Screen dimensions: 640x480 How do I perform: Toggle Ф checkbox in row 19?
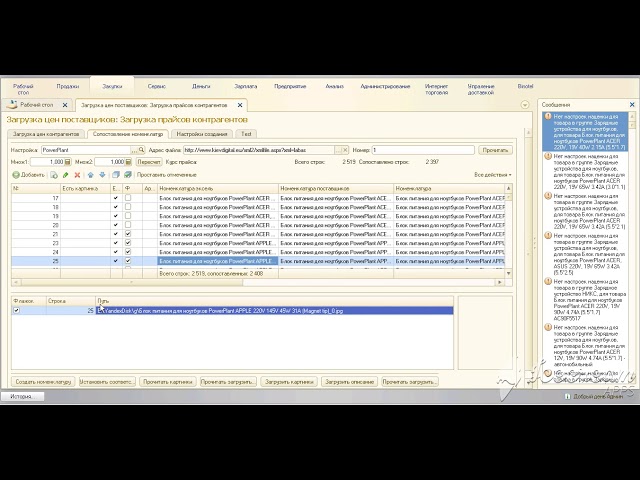point(128,216)
